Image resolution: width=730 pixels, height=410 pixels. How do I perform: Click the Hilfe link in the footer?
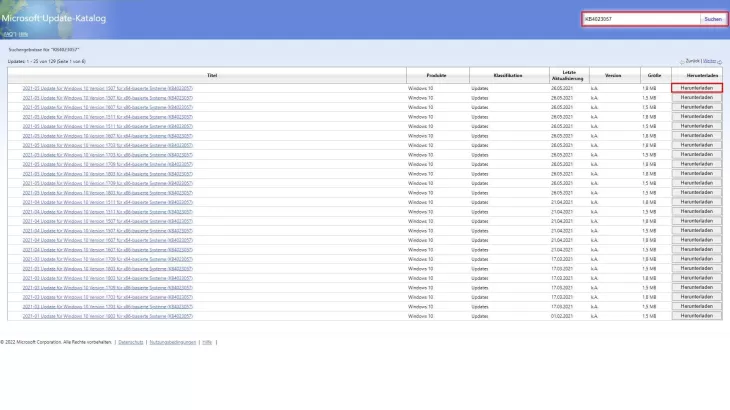(206, 342)
